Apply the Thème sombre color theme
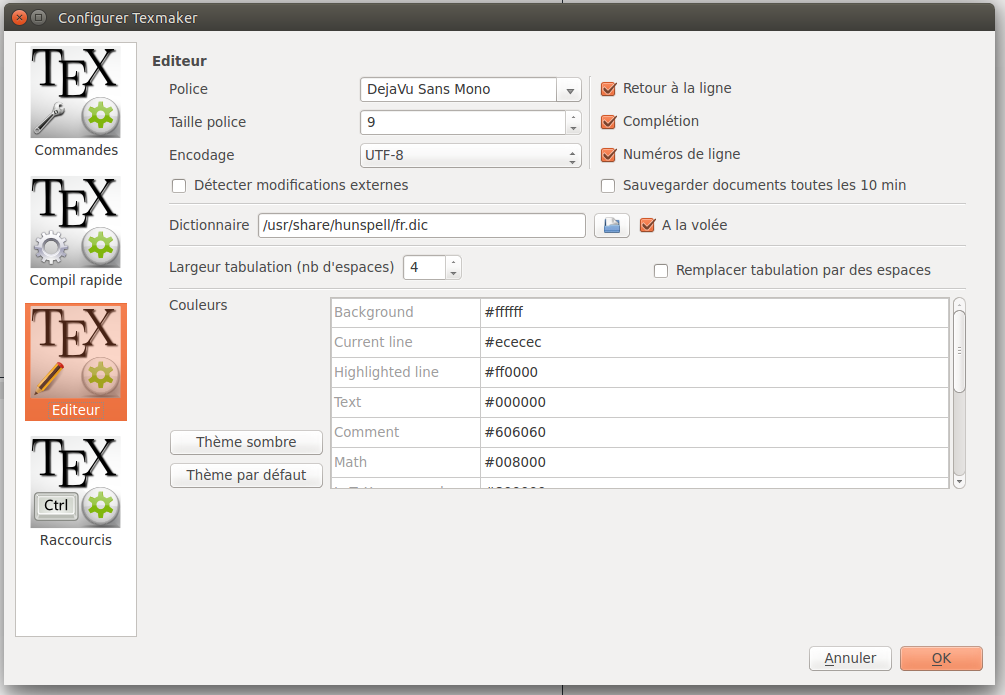1005x695 pixels. pyautogui.click(x=246, y=442)
